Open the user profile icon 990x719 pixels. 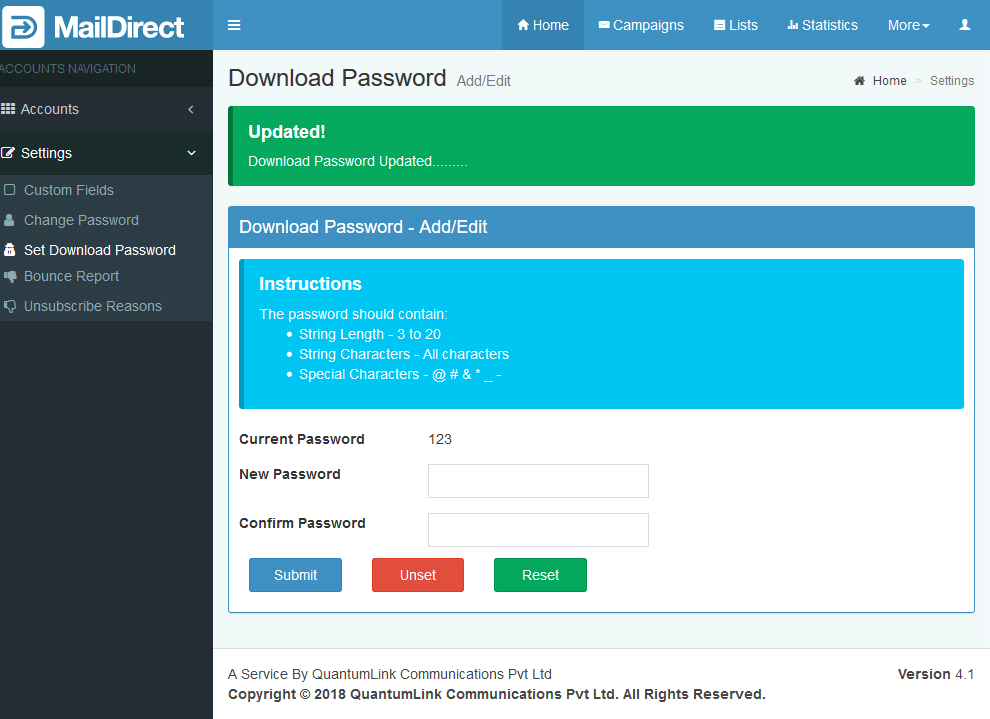click(964, 25)
